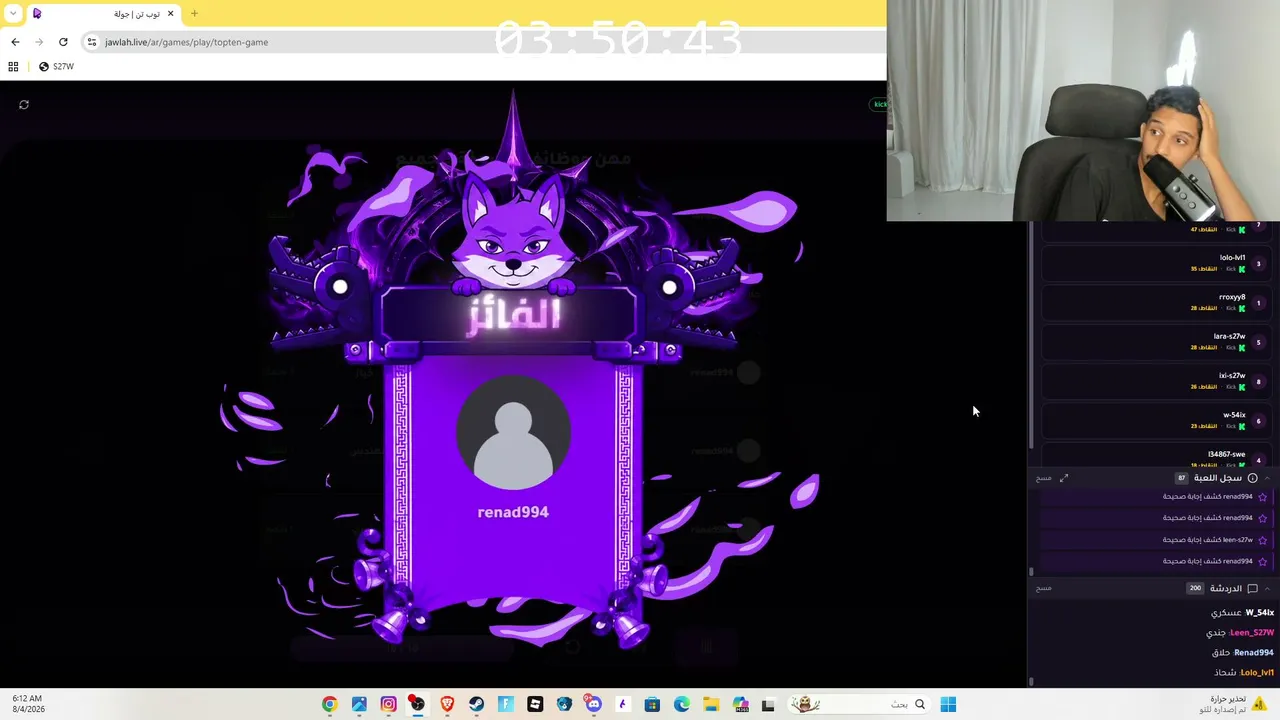This screenshot has width=1280, height=720.
Task: Collapse the سجل اللعبة game log section
Action: (1267, 478)
